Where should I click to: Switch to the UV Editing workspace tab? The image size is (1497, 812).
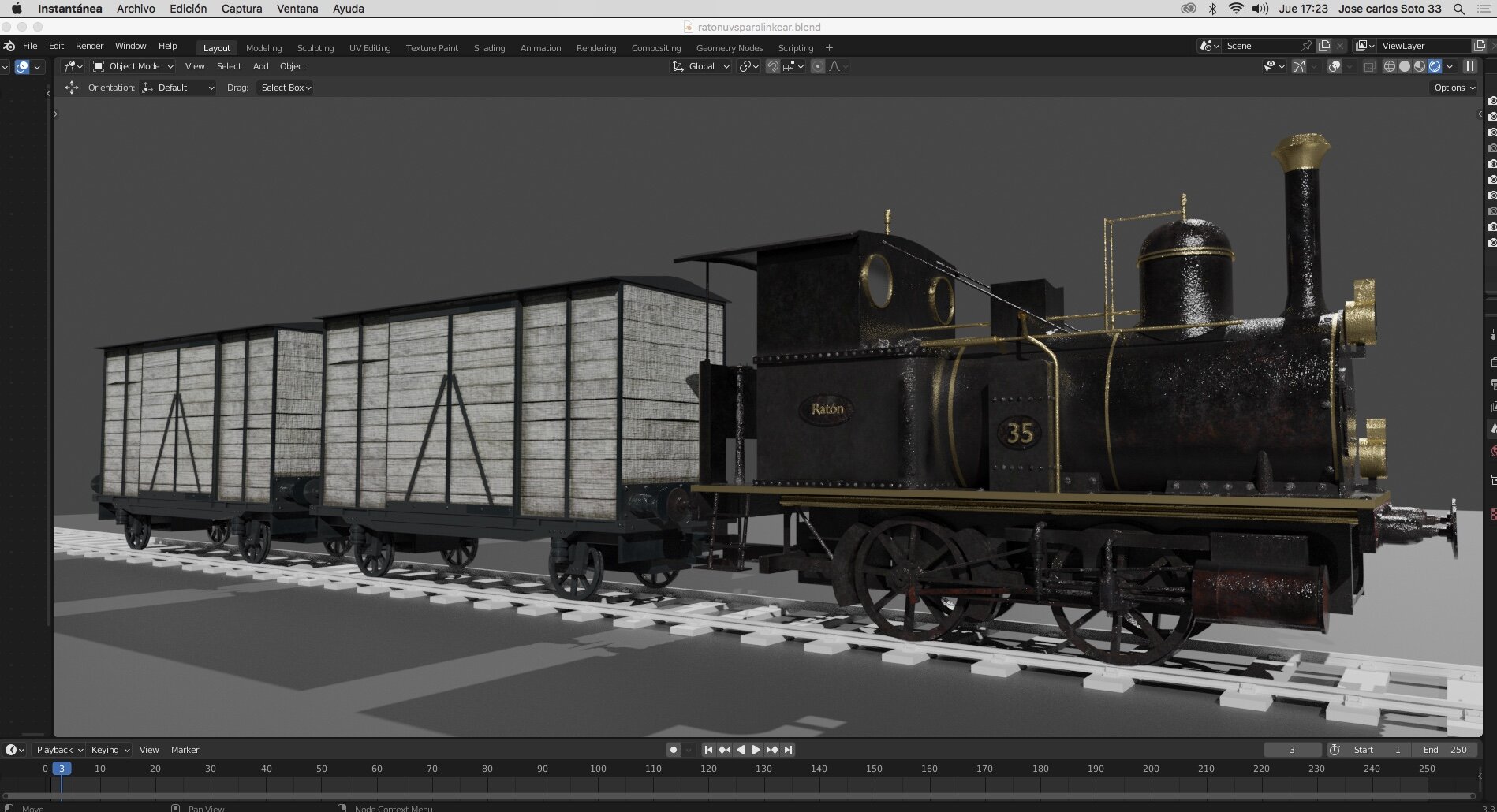(370, 48)
